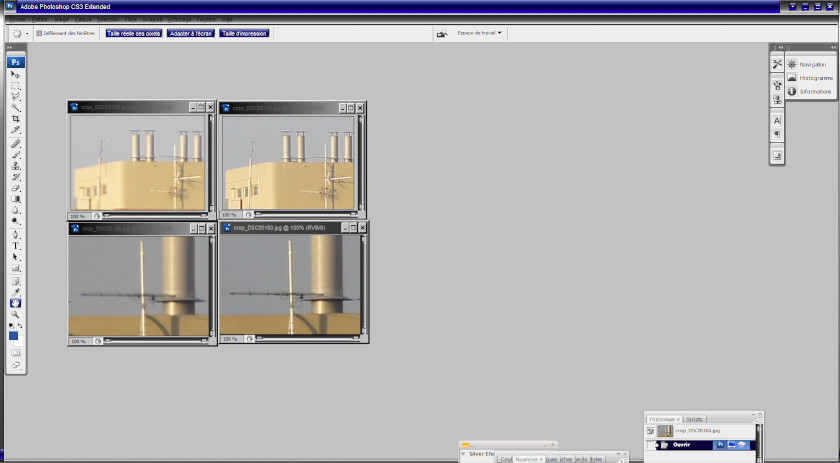Enable Défilement des fenêtres checkbox
The width and height of the screenshot is (840, 463).
click(x=39, y=33)
